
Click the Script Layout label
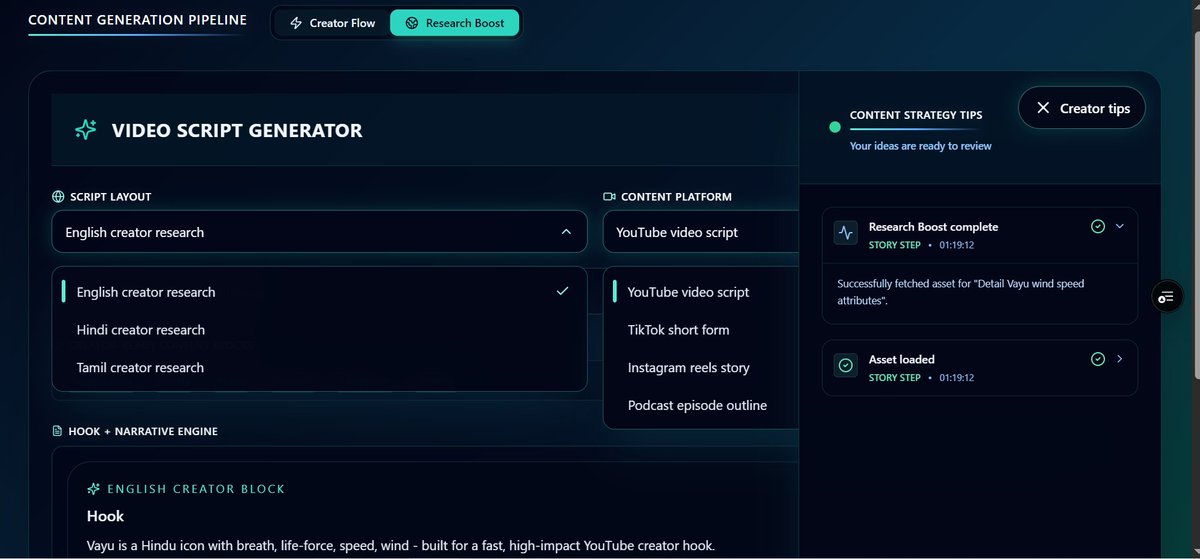click(111, 197)
